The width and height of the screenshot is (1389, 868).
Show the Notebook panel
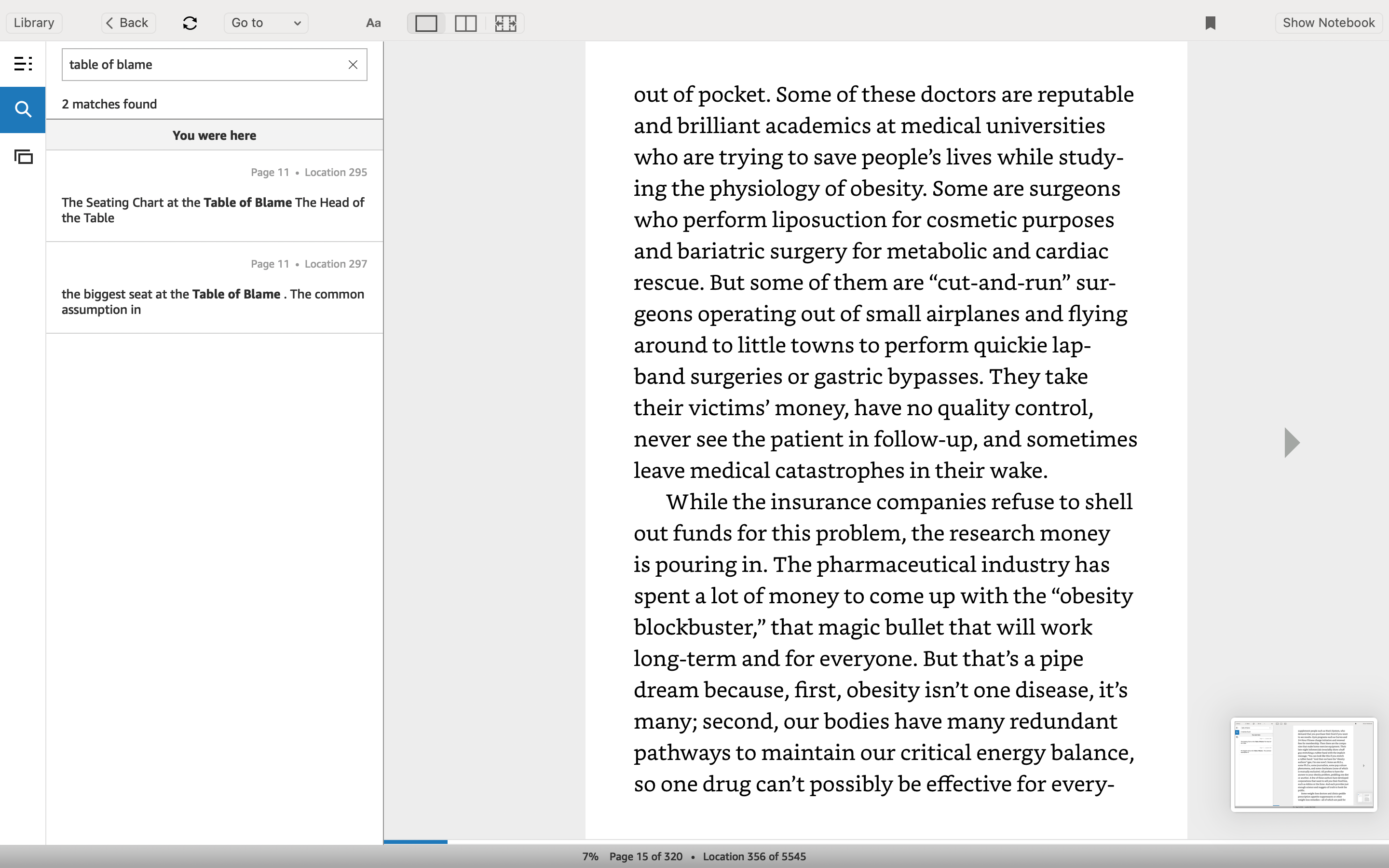pos(1328,23)
